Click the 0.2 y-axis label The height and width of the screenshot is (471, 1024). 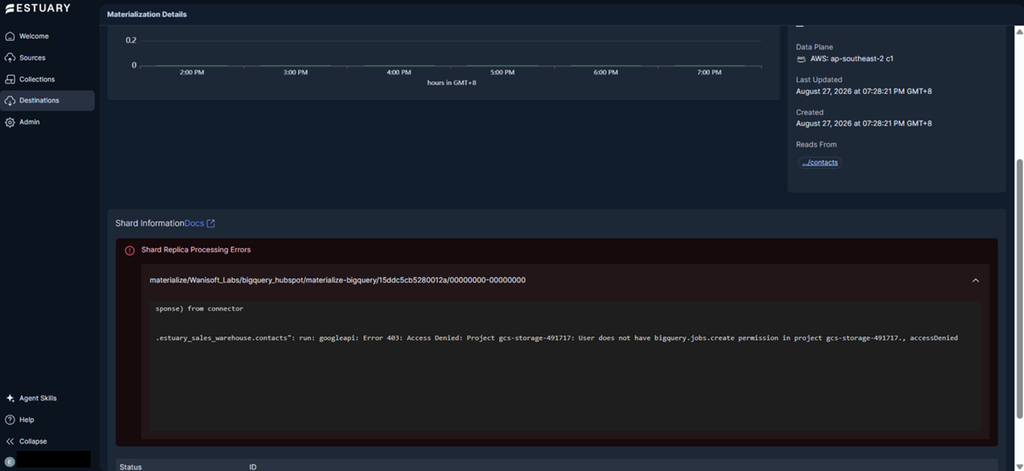point(131,41)
